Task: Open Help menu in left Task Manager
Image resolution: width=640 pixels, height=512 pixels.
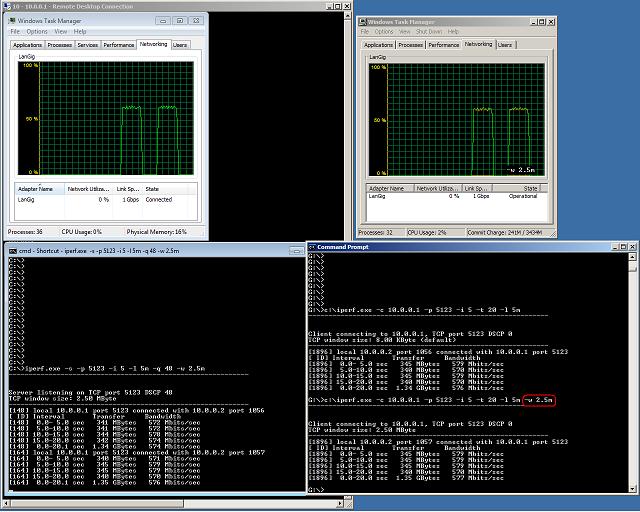Action: click(80, 31)
